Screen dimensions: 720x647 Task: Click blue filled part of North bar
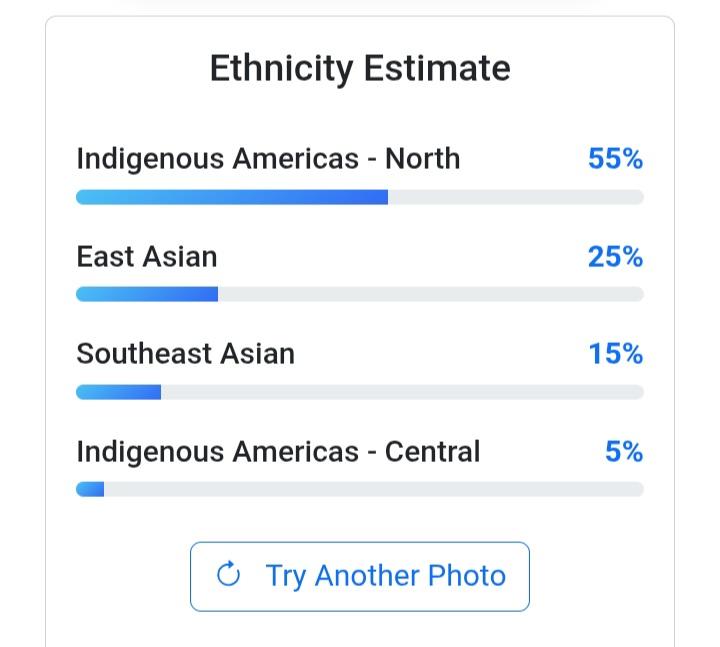232,197
